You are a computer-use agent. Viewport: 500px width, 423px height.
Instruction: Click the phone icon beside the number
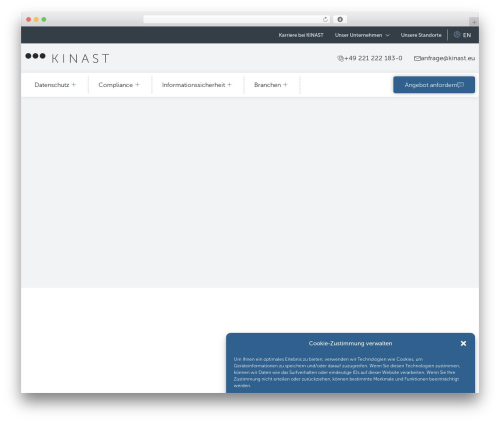pyautogui.click(x=340, y=58)
